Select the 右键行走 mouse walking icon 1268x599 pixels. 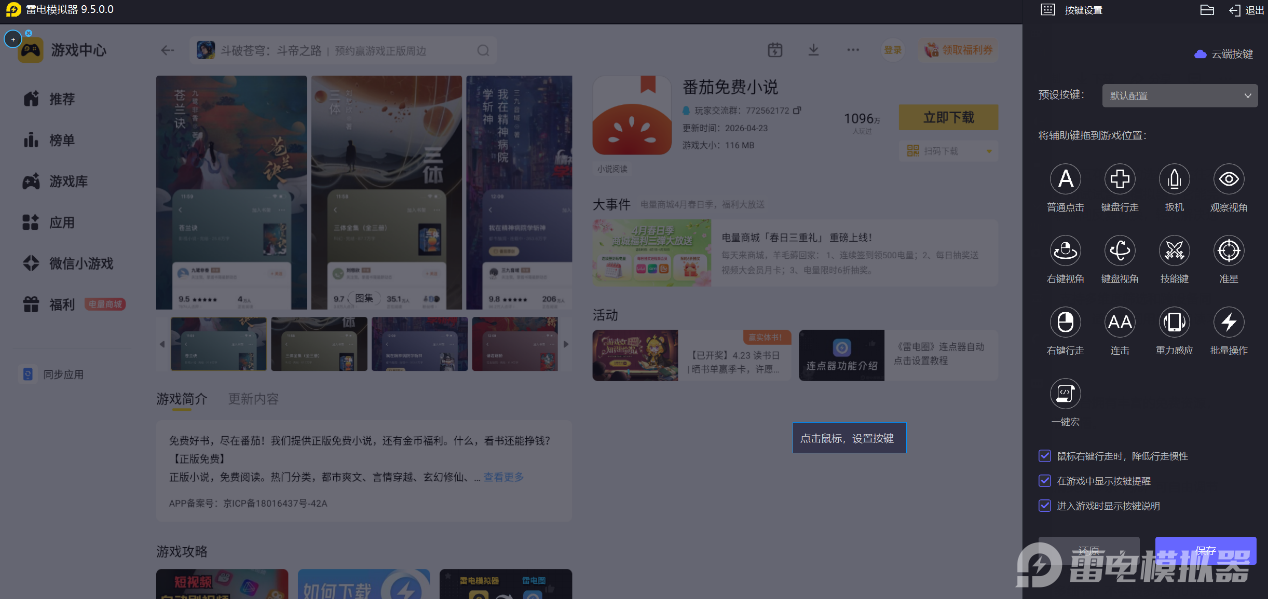(1065, 322)
